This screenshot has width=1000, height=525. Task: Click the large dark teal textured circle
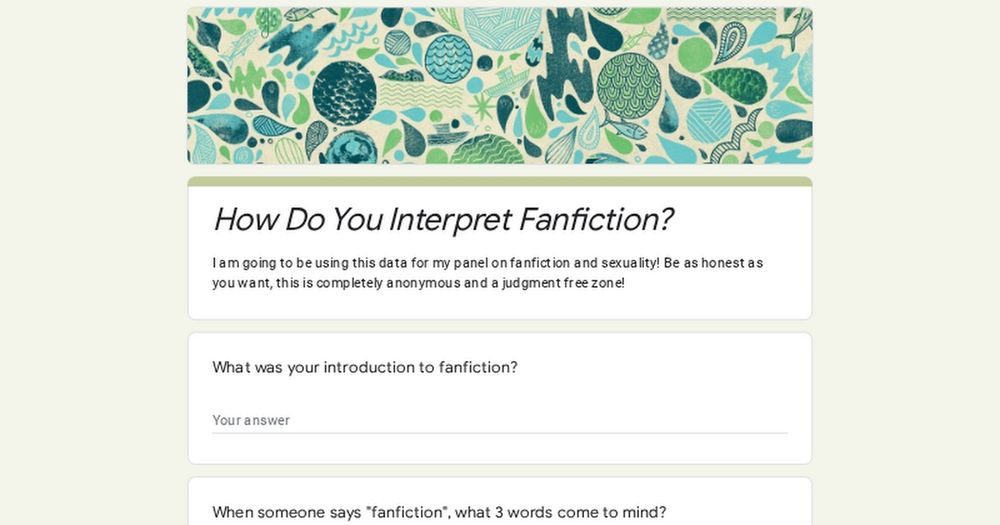344,93
